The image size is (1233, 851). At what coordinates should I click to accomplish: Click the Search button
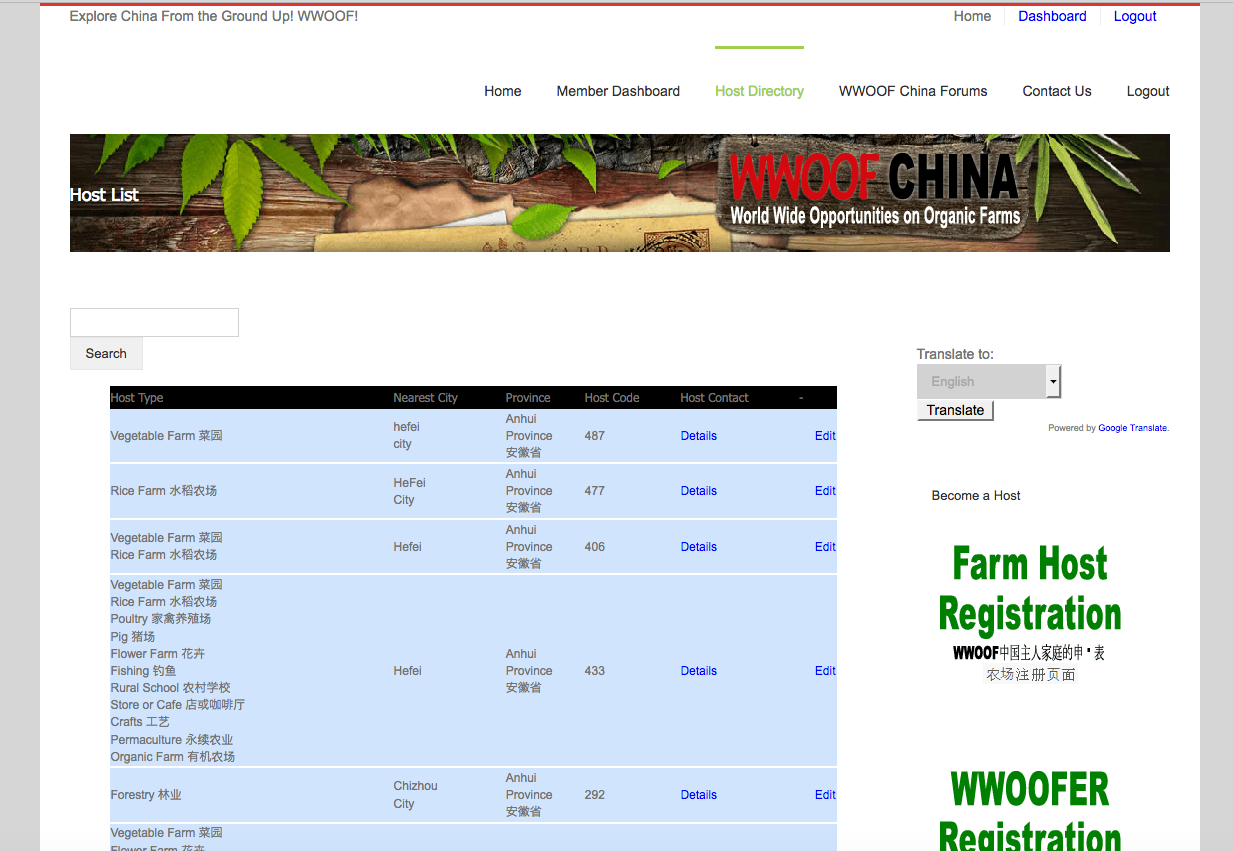tap(106, 353)
